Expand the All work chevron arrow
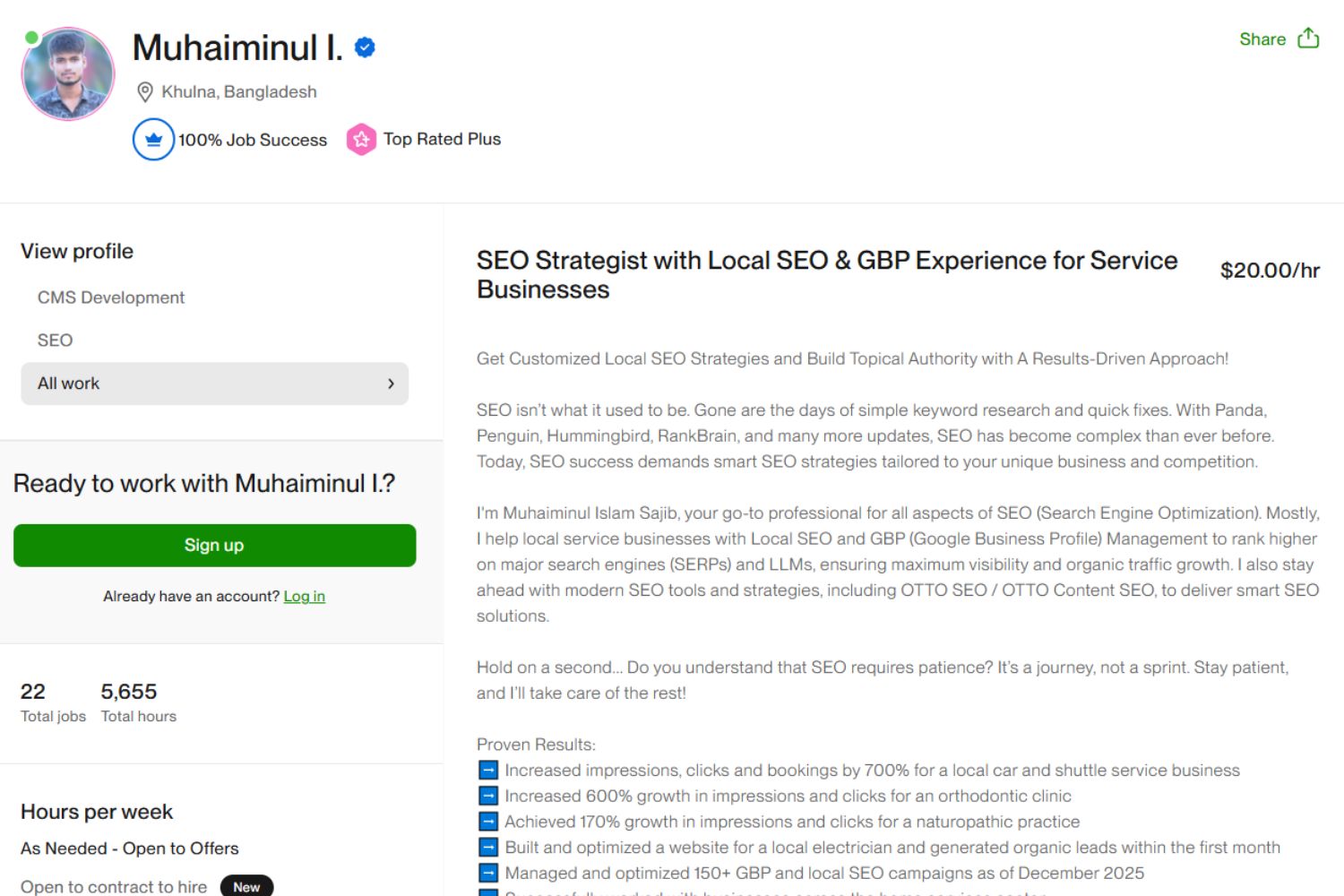The height and width of the screenshot is (896, 1344). 391,383
